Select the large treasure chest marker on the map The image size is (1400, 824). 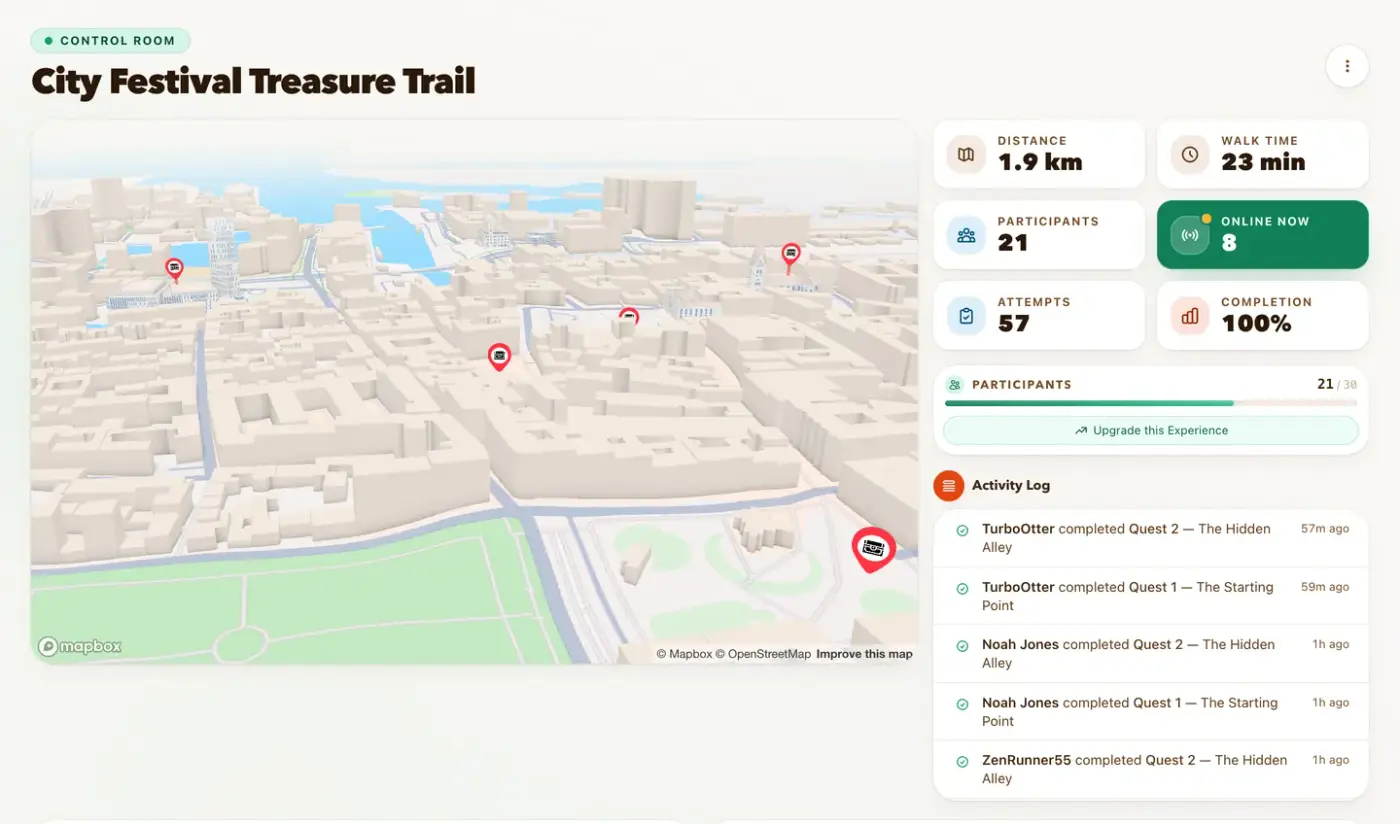point(873,549)
